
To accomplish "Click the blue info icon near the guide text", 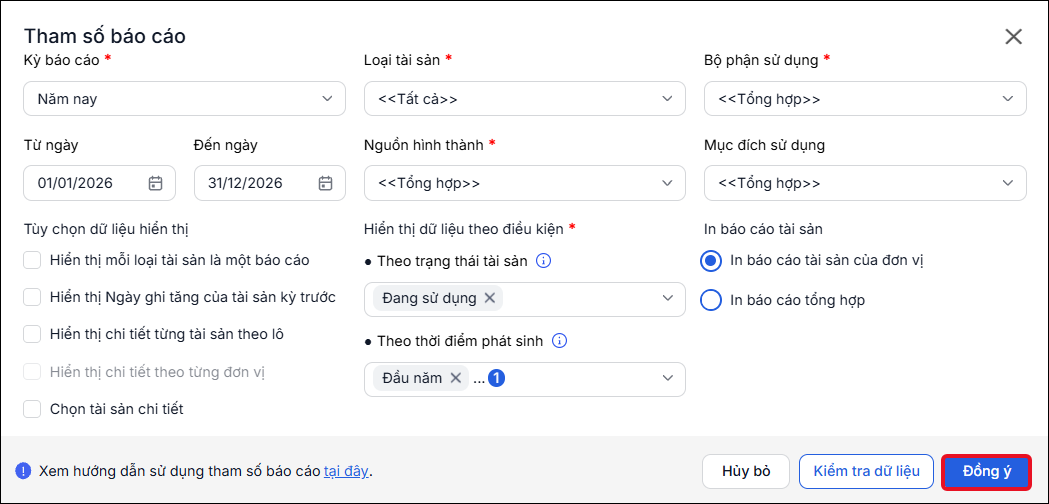I will [x=23, y=471].
